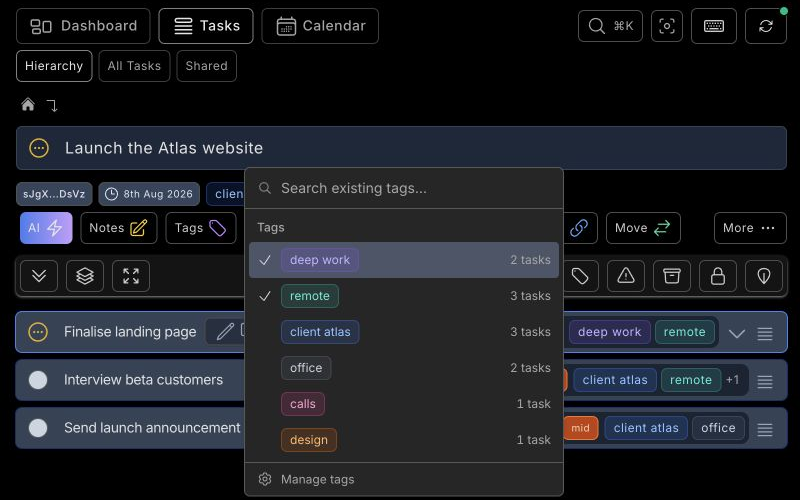Click the double chevron expand-all icon
The height and width of the screenshot is (500, 800).
(39, 276)
